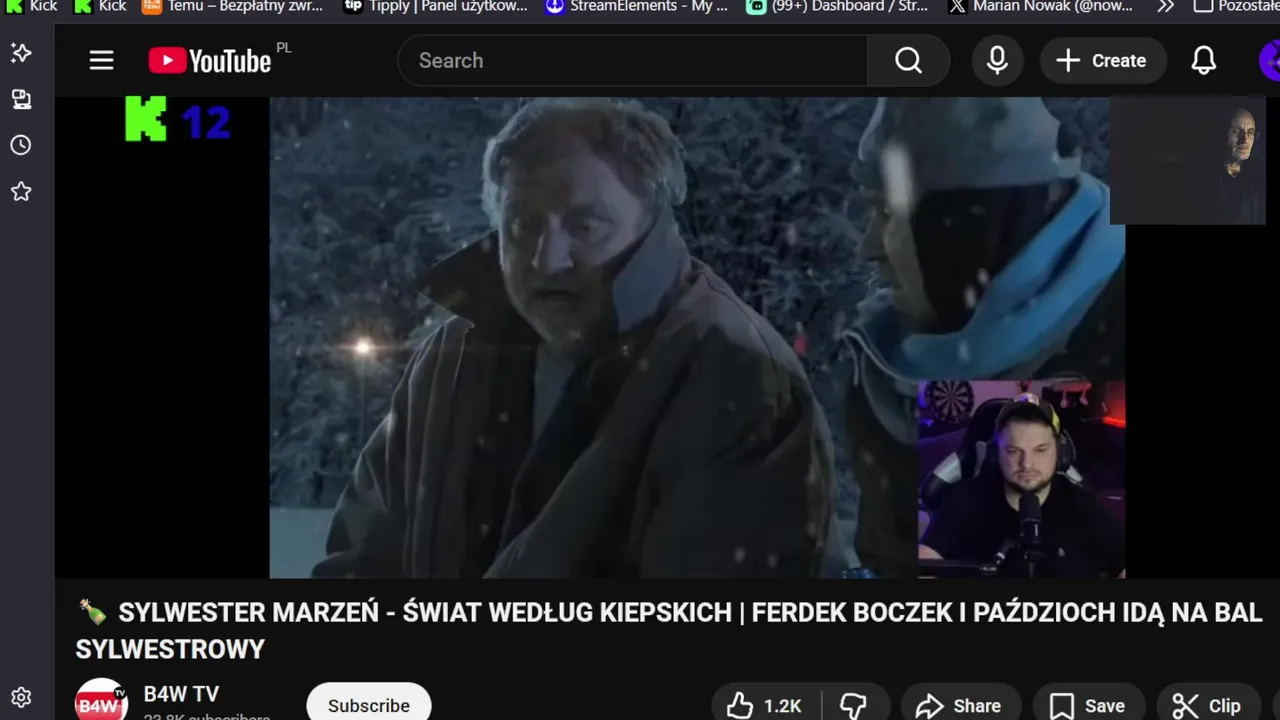Viewport: 1280px width, 720px height.
Task: Dislike the video
Action: [x=854, y=705]
